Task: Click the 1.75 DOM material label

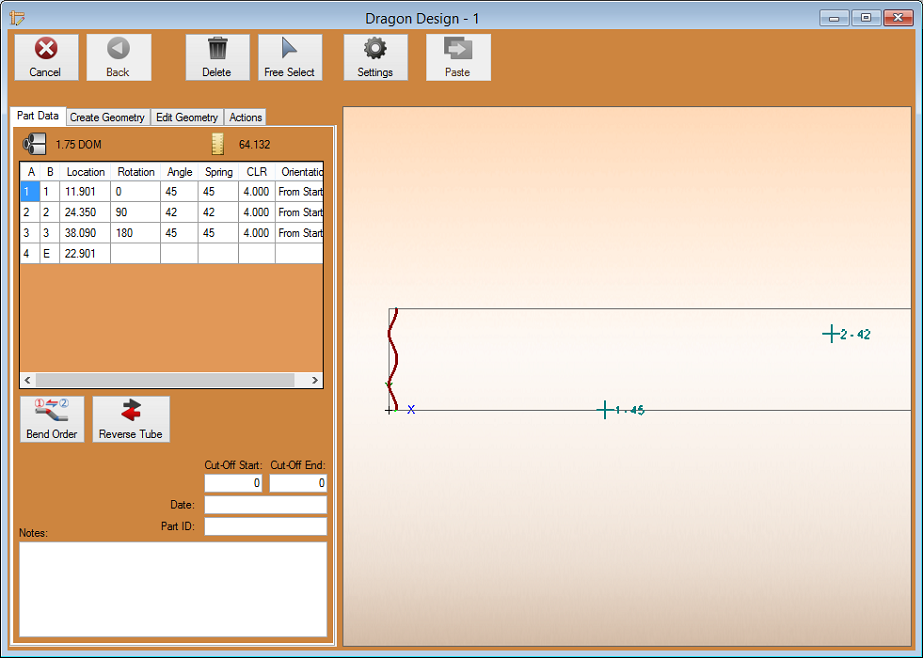Action: coord(78,145)
